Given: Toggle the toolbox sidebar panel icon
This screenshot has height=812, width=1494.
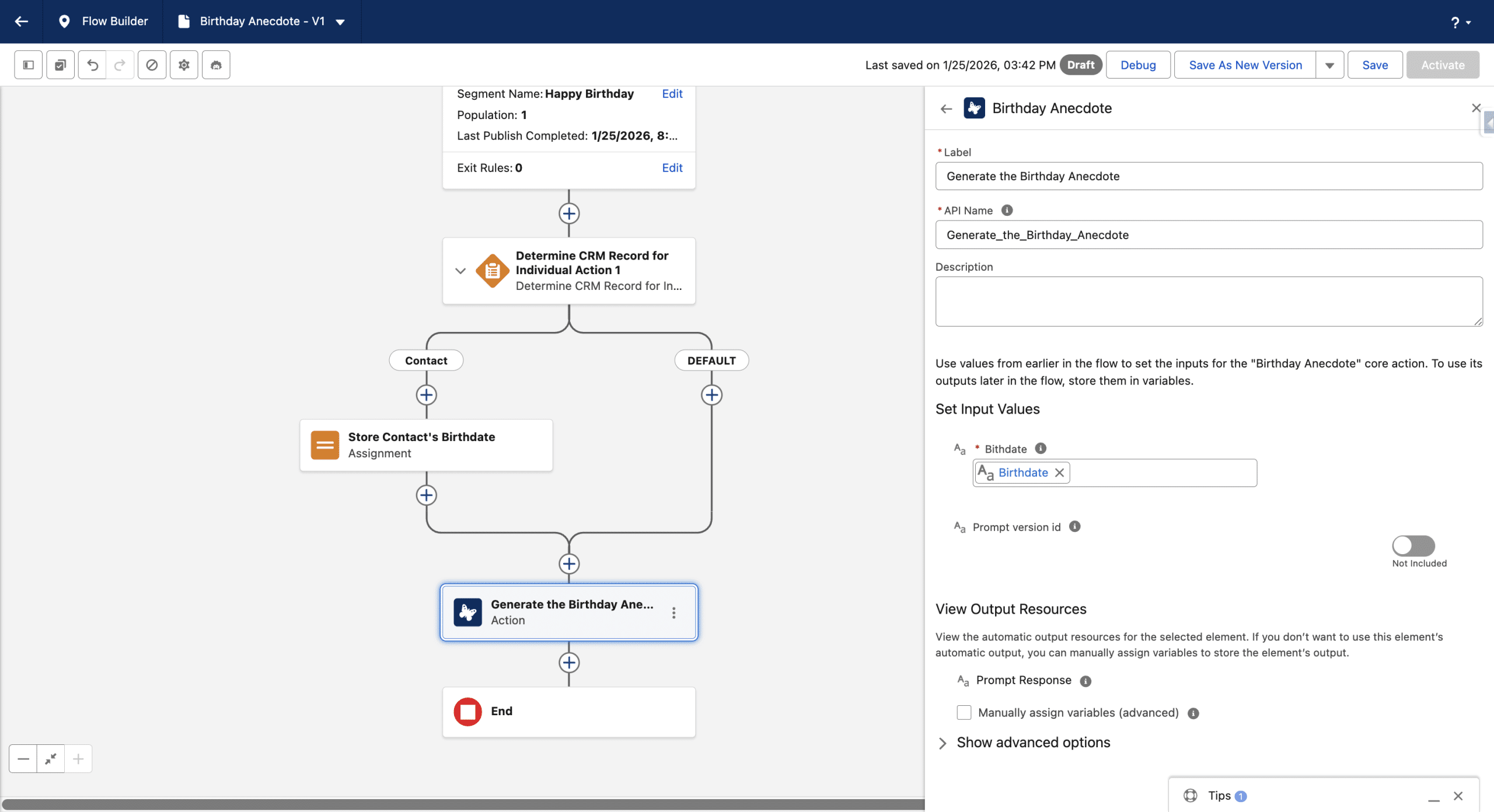Looking at the screenshot, I should (28, 65).
